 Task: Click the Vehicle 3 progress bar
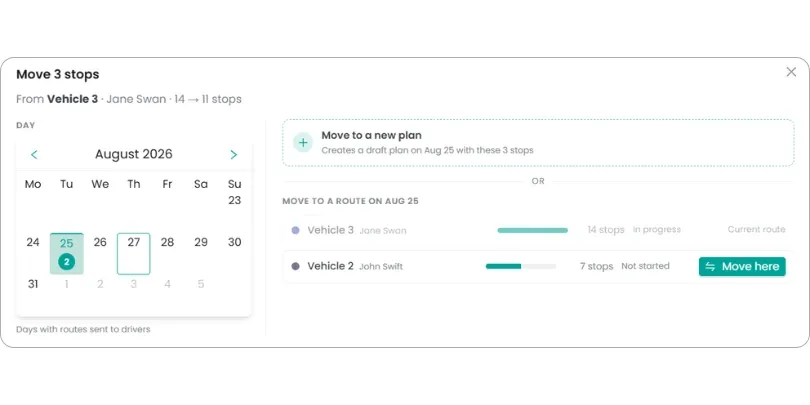coord(533,230)
